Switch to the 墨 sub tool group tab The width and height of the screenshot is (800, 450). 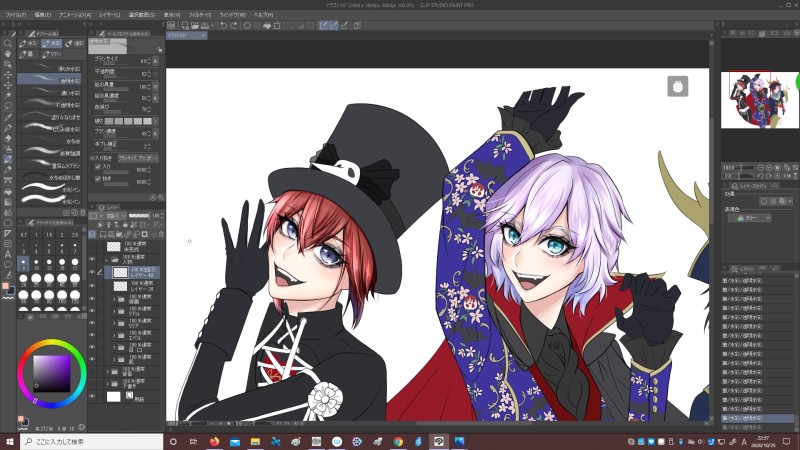point(27,54)
